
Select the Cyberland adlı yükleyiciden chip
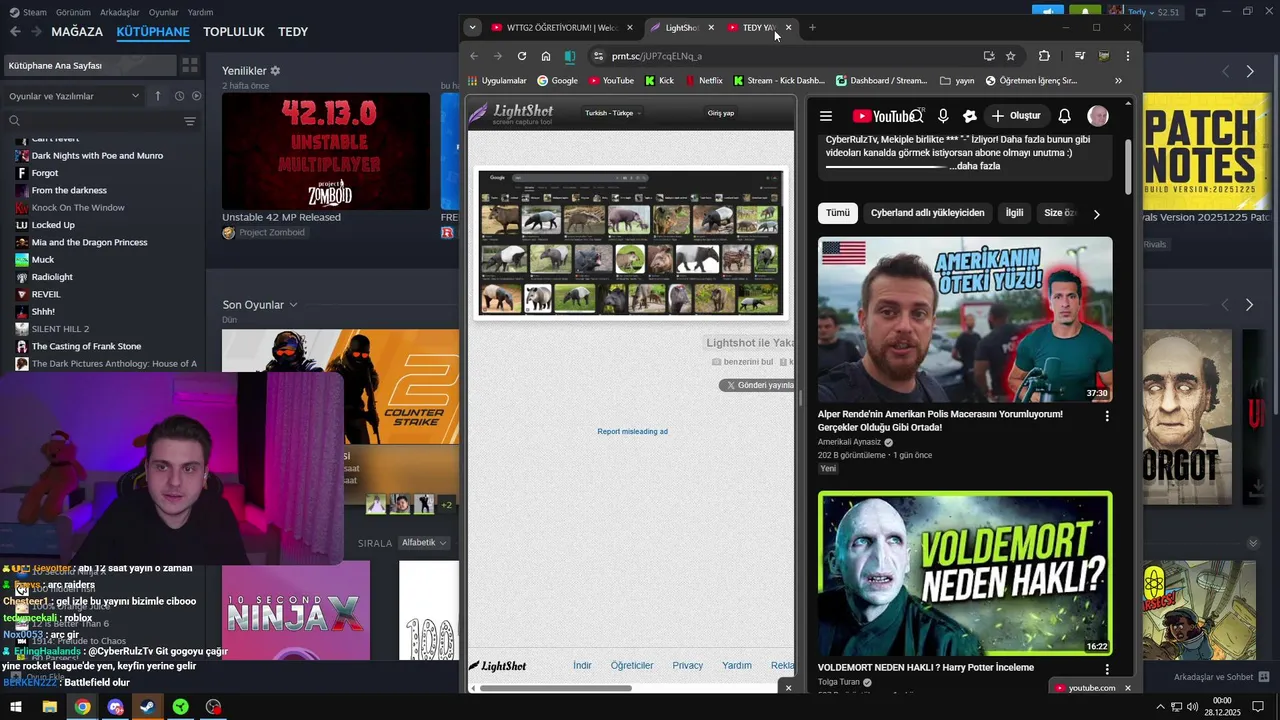927,213
